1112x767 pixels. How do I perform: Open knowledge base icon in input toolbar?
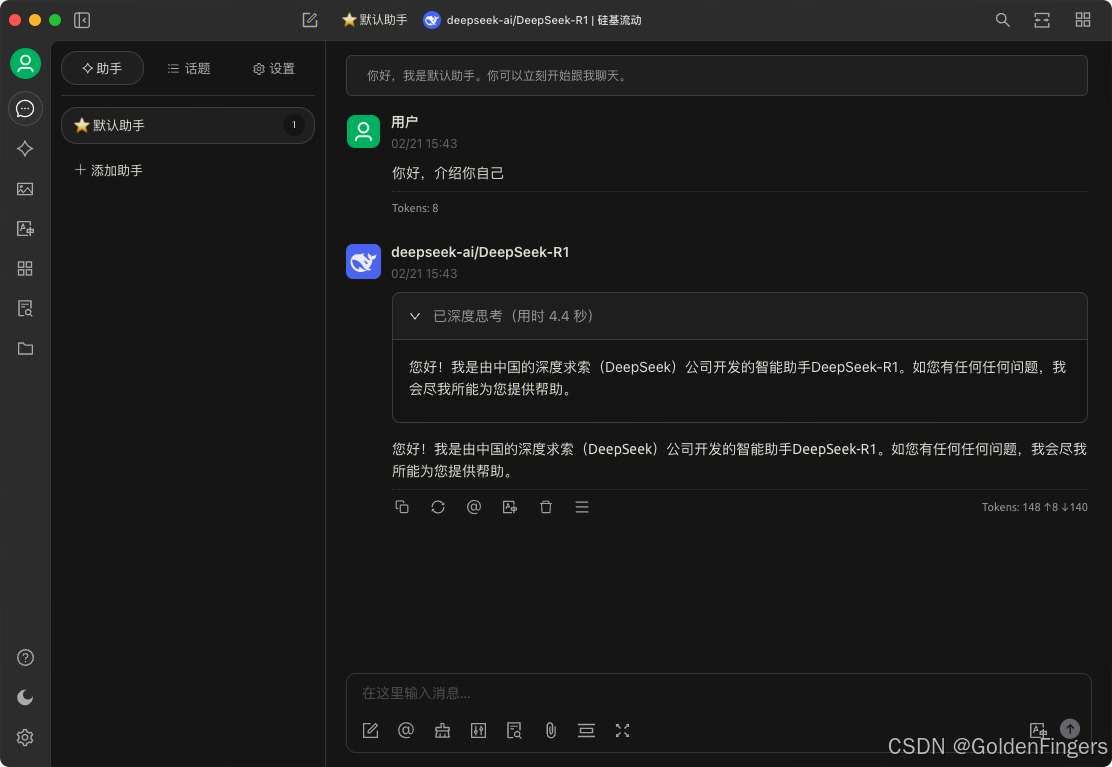[x=514, y=730]
